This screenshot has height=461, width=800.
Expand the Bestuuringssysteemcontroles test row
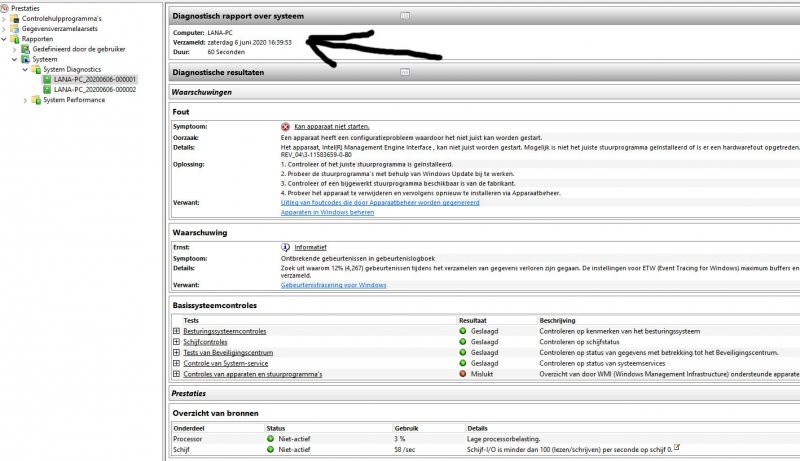[x=177, y=331]
